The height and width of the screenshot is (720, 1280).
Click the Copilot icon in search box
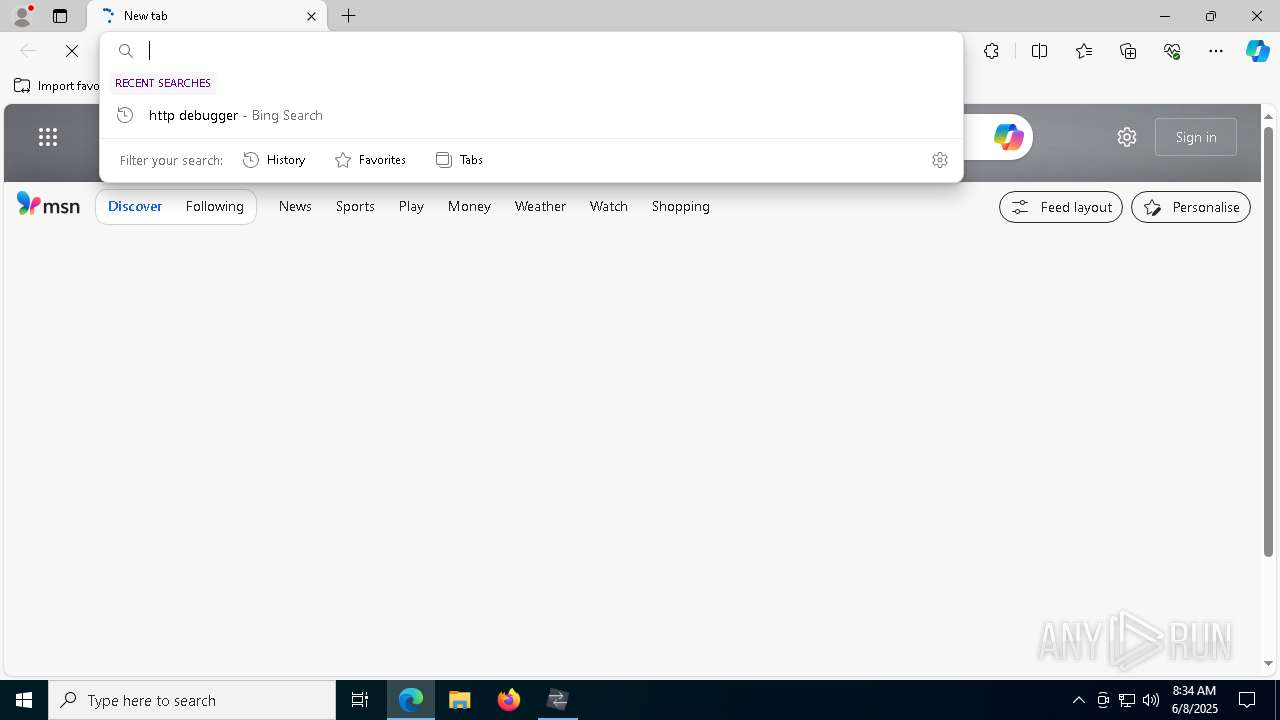pos(1008,137)
